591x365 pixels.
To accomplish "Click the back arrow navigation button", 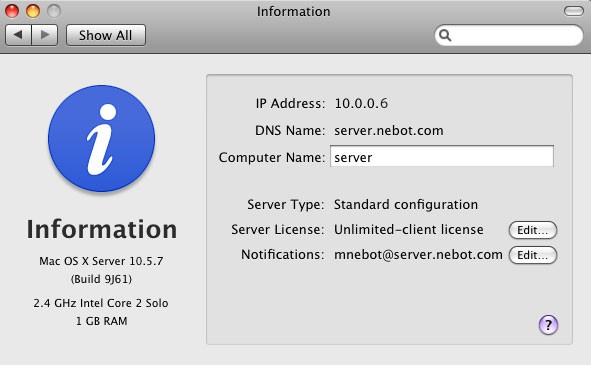I will [x=18, y=35].
